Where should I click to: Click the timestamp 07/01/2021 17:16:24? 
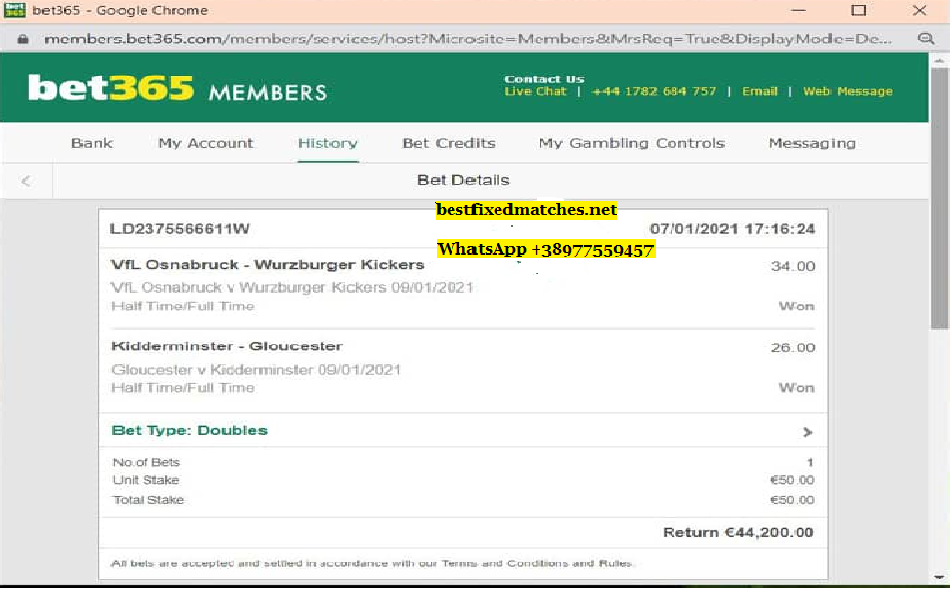[x=732, y=229]
